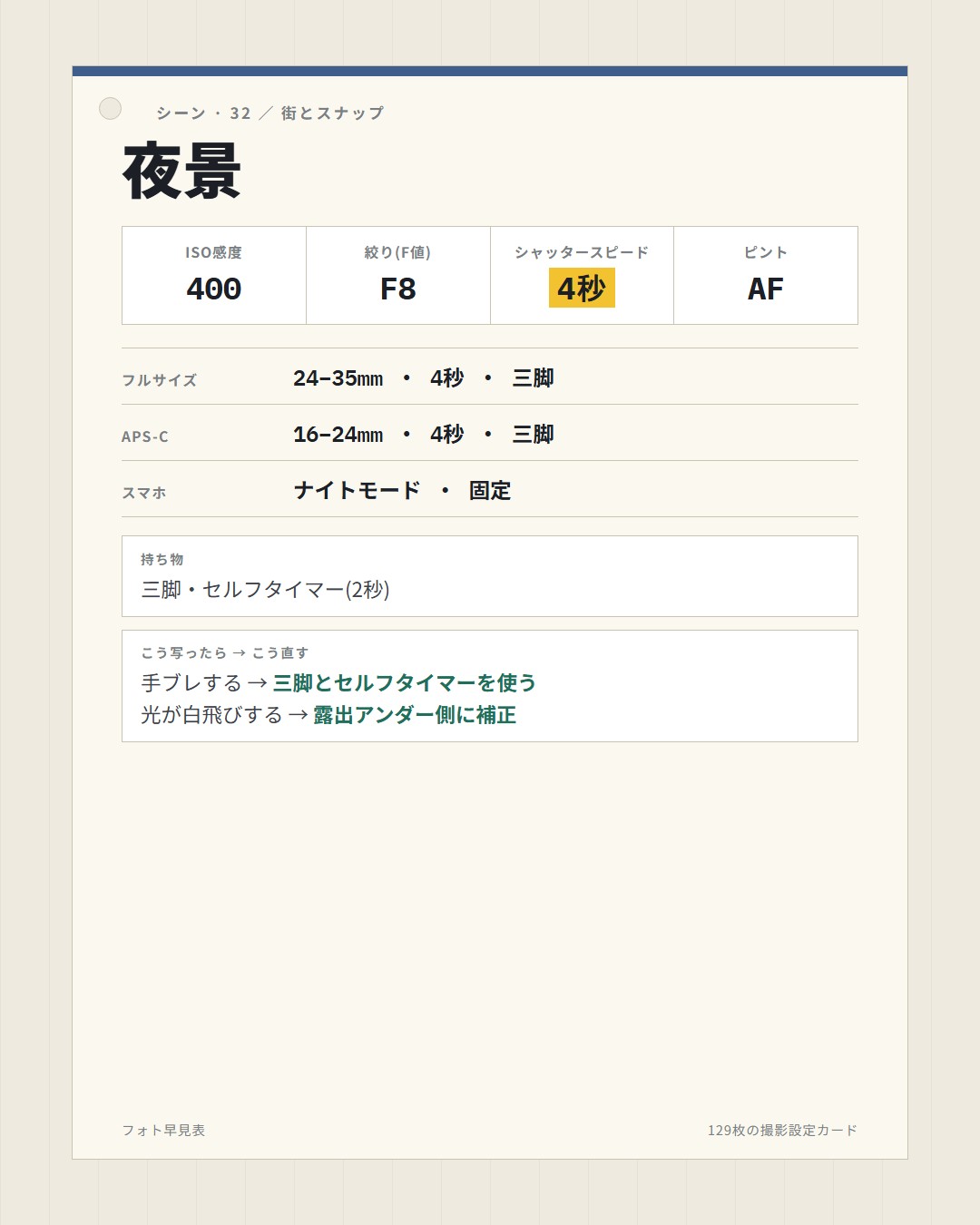Select the APS-C row label

pyautogui.click(x=145, y=436)
